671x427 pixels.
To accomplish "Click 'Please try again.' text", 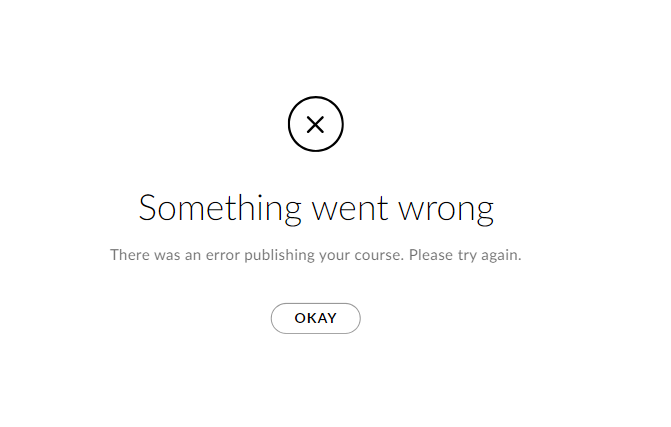I will 465,255.
